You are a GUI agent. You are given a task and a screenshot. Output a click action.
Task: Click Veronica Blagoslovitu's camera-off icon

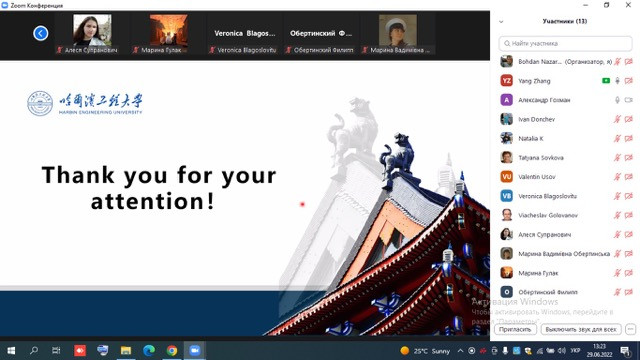coord(629,196)
